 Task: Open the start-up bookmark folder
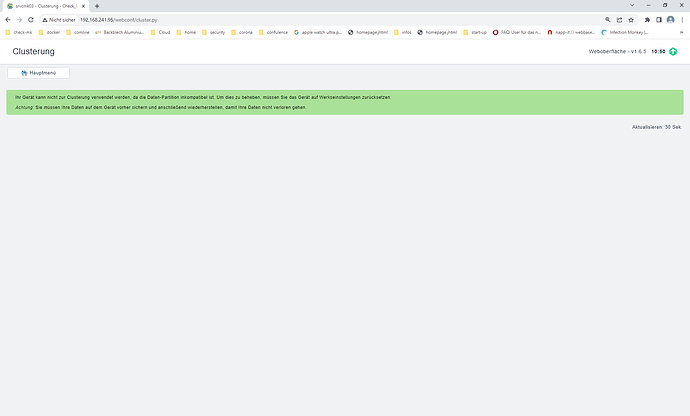475,32
